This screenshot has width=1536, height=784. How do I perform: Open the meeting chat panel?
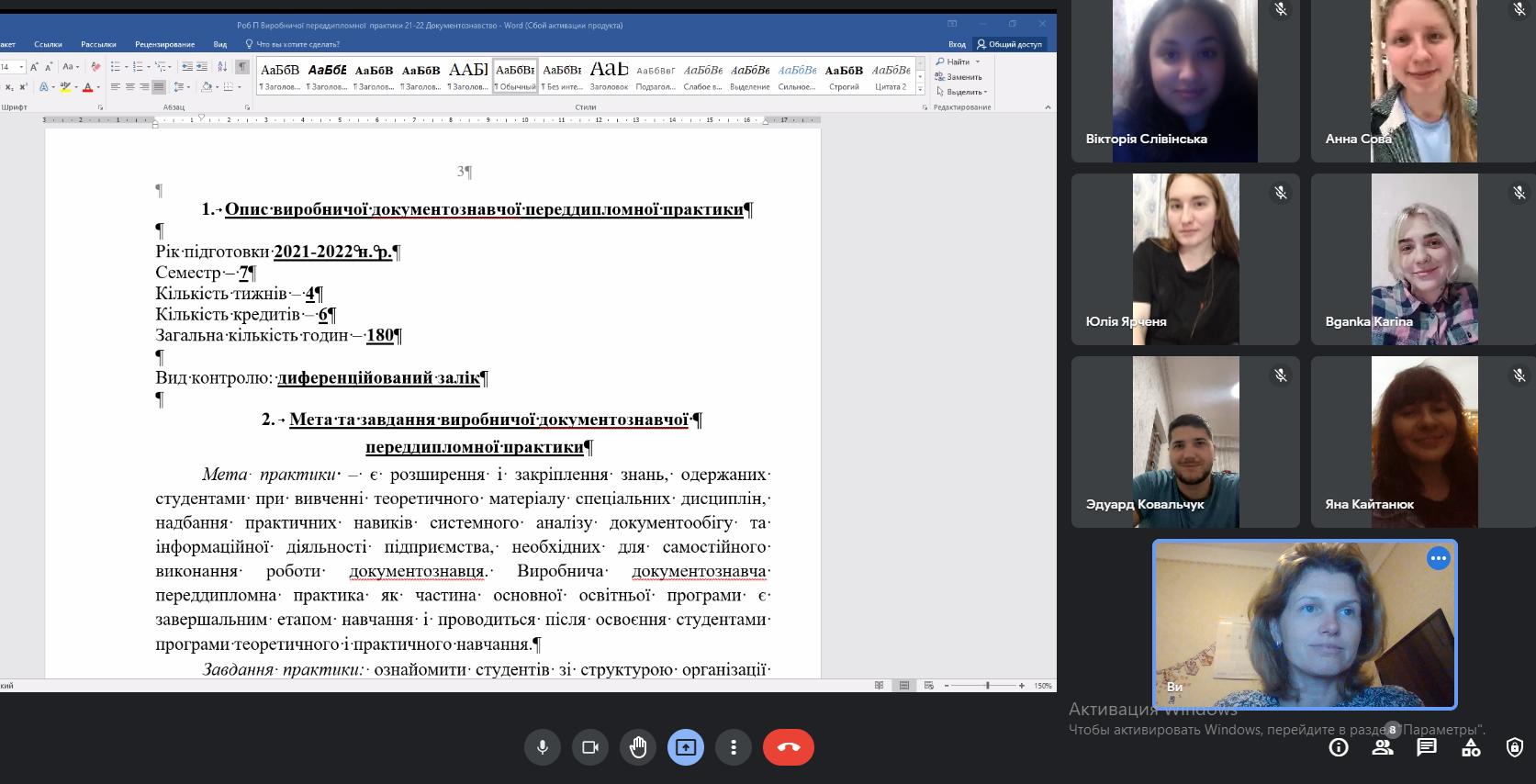pos(1427,747)
